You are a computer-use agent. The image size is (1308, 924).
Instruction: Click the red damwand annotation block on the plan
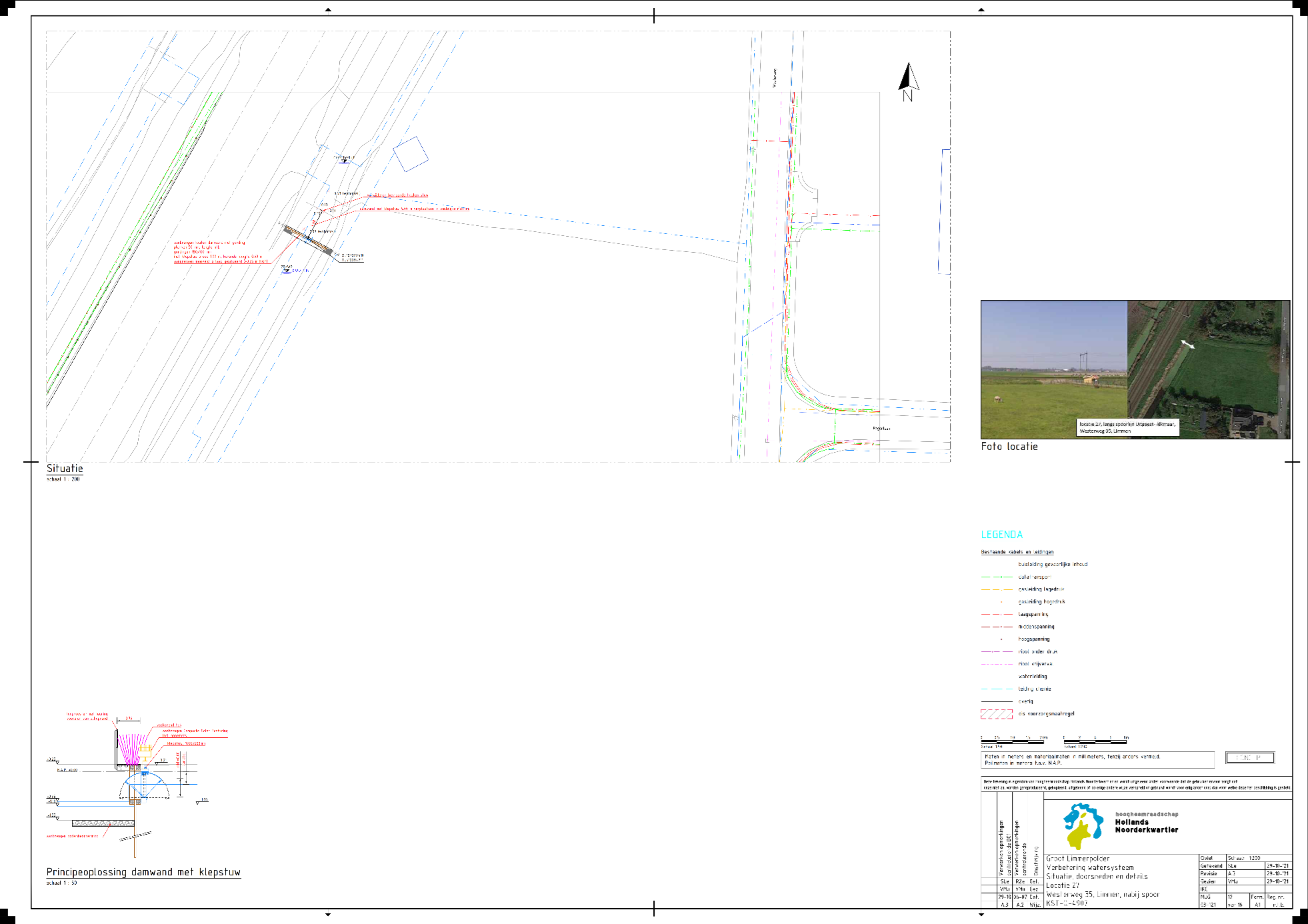tap(221, 252)
